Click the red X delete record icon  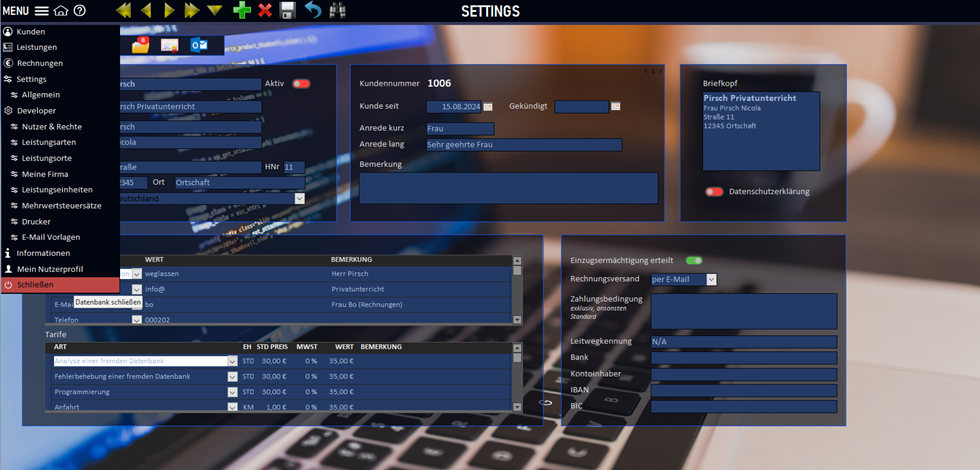pos(265,10)
